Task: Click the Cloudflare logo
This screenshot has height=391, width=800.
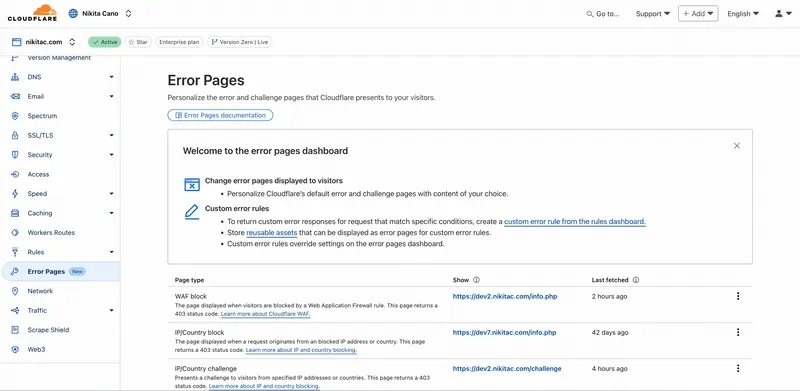Action: [x=32, y=13]
